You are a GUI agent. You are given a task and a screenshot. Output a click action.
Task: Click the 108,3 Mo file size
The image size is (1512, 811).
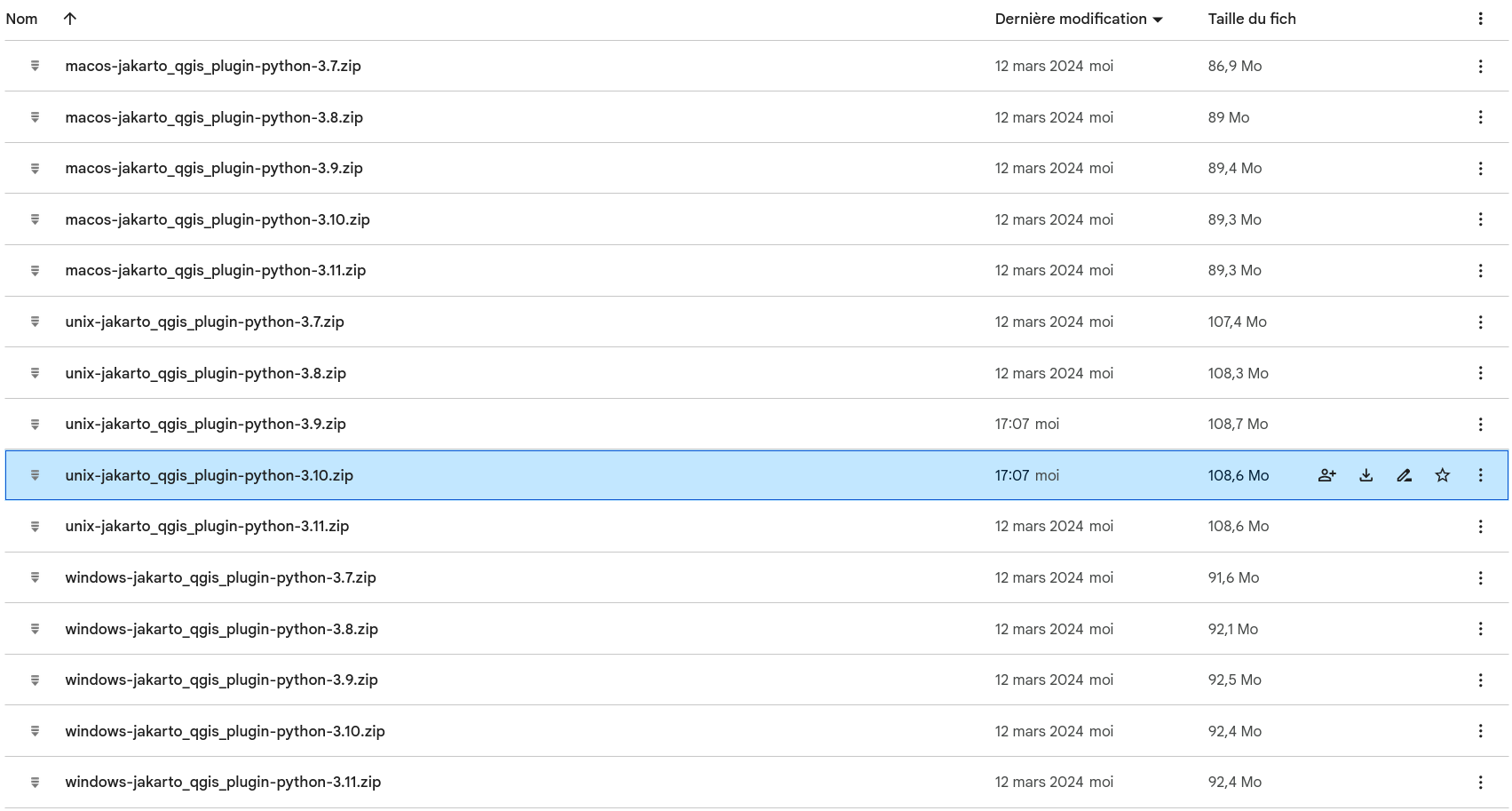[x=1239, y=373]
